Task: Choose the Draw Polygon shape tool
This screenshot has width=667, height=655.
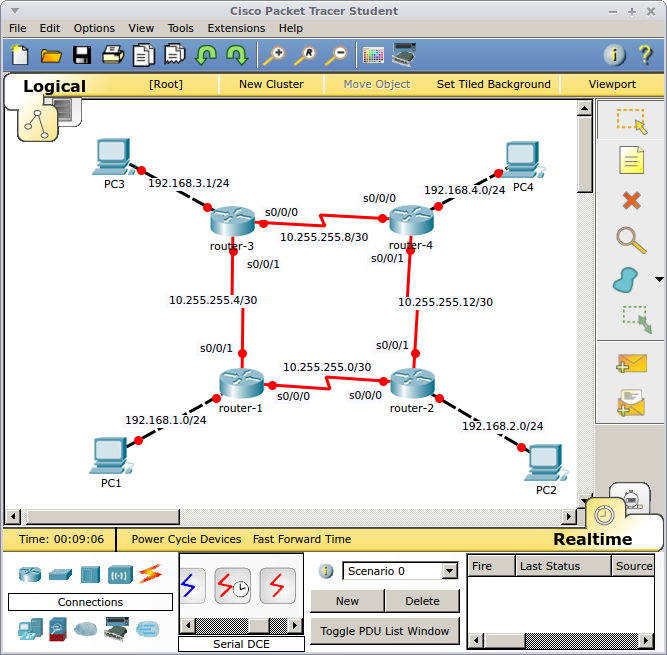Action: click(626, 280)
